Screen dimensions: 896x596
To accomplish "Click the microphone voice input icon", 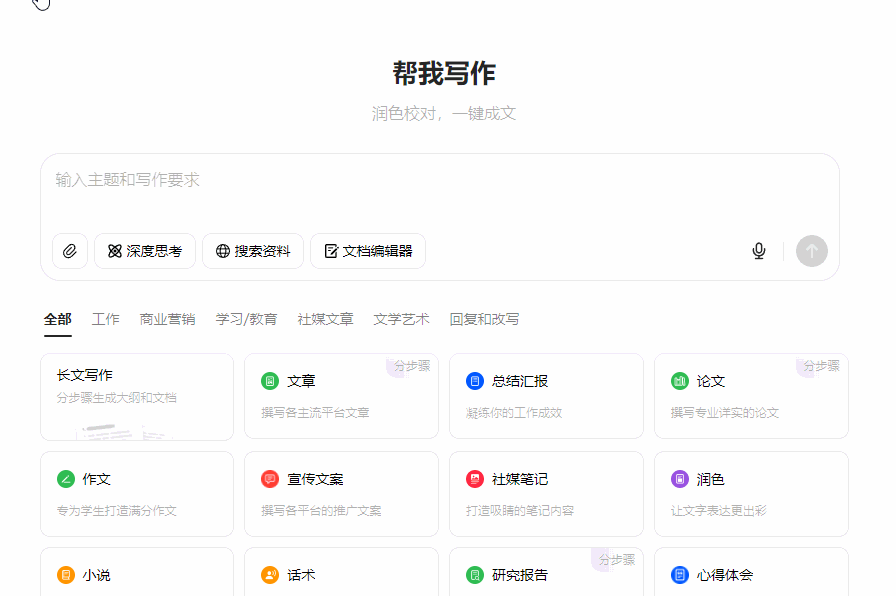I will pyautogui.click(x=758, y=251).
